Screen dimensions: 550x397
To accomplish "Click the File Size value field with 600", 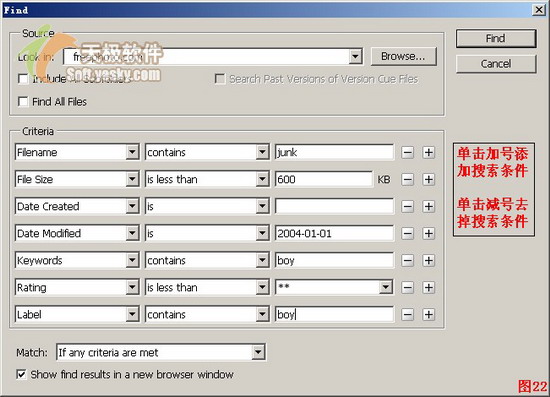I will (x=324, y=179).
